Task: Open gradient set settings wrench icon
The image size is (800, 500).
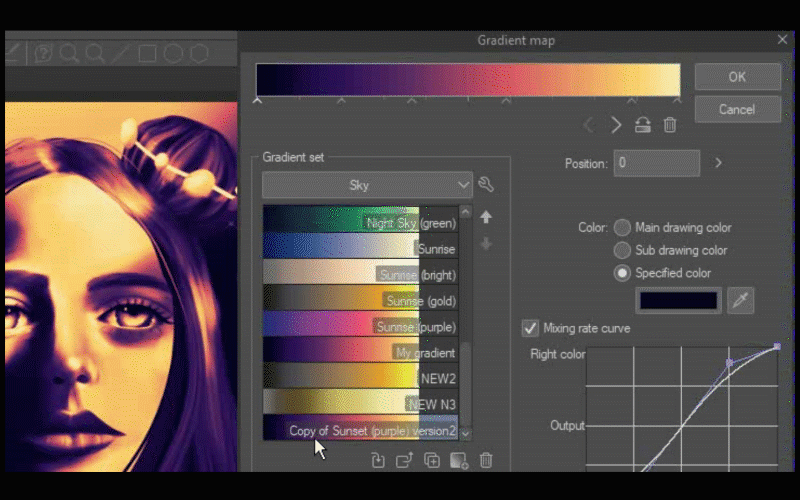Action: [486, 185]
